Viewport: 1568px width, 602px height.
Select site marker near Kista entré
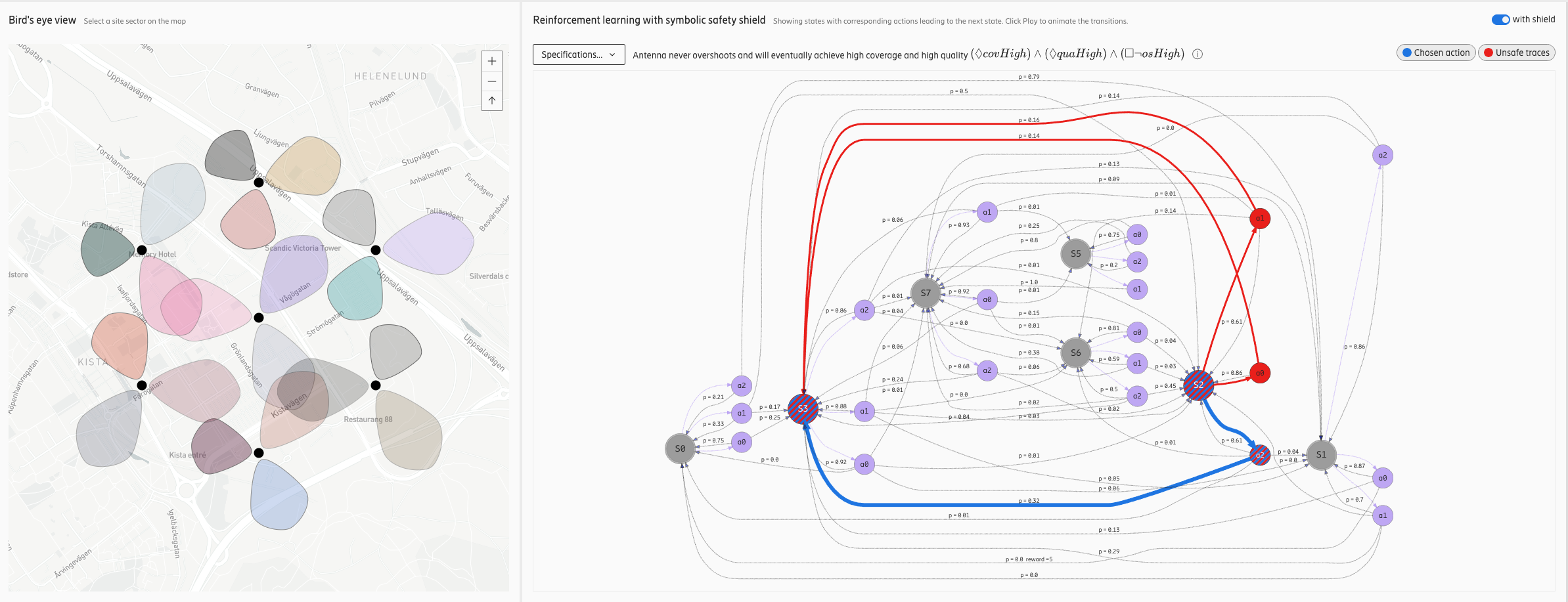point(259,453)
